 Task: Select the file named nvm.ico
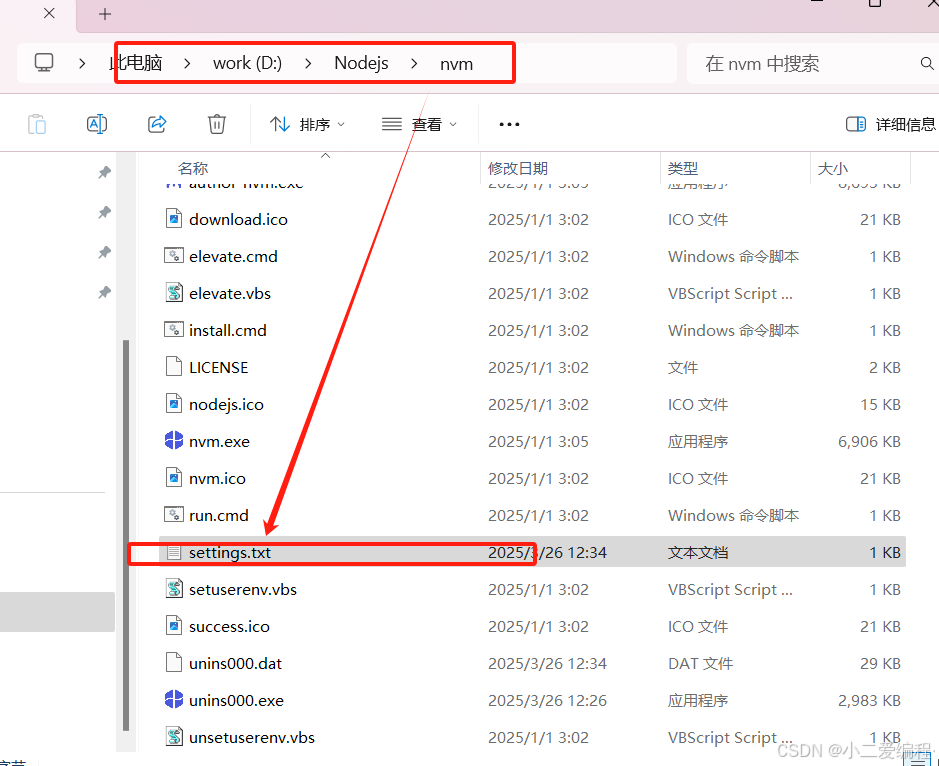pos(217,479)
